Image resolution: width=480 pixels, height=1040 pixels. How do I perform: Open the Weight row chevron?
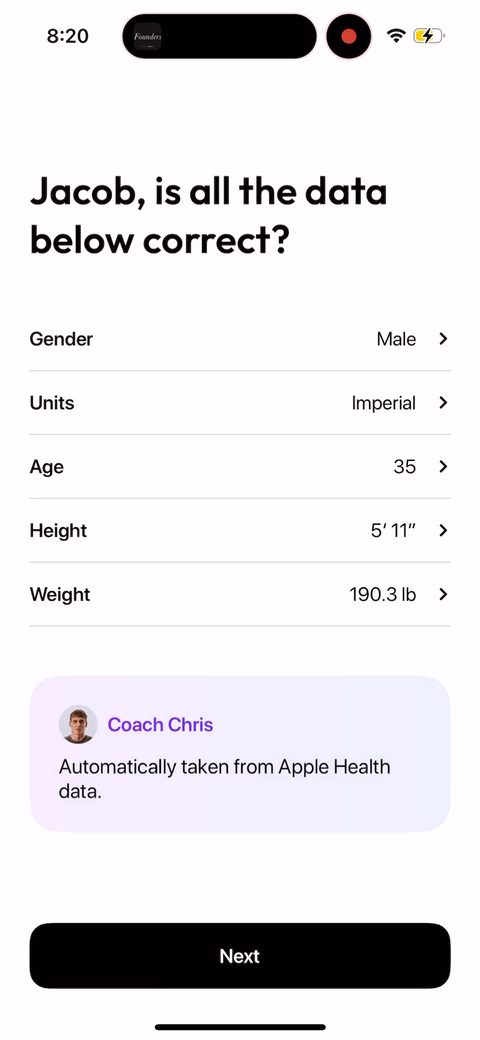click(444, 594)
